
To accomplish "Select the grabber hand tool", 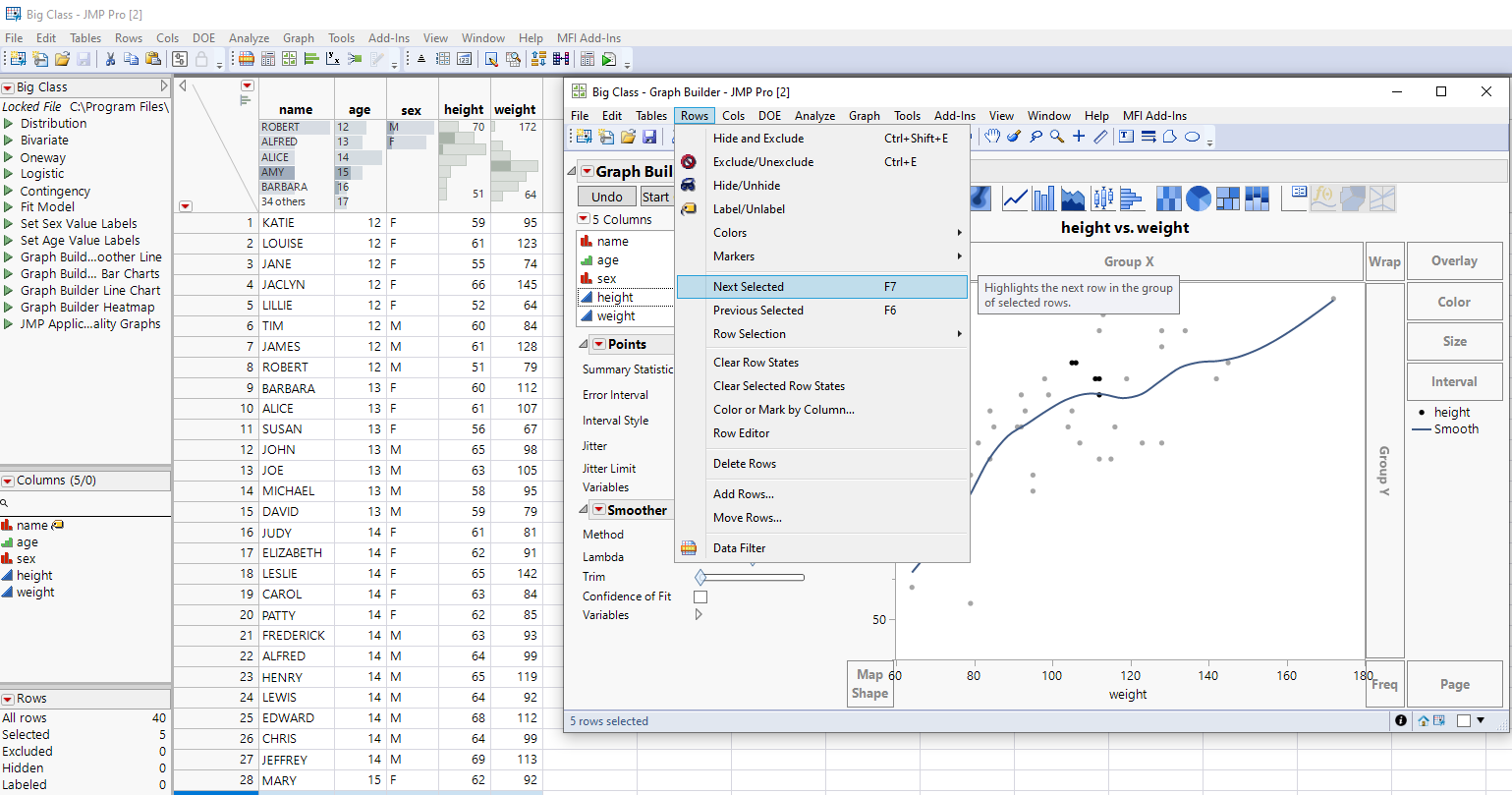I will pos(992,137).
